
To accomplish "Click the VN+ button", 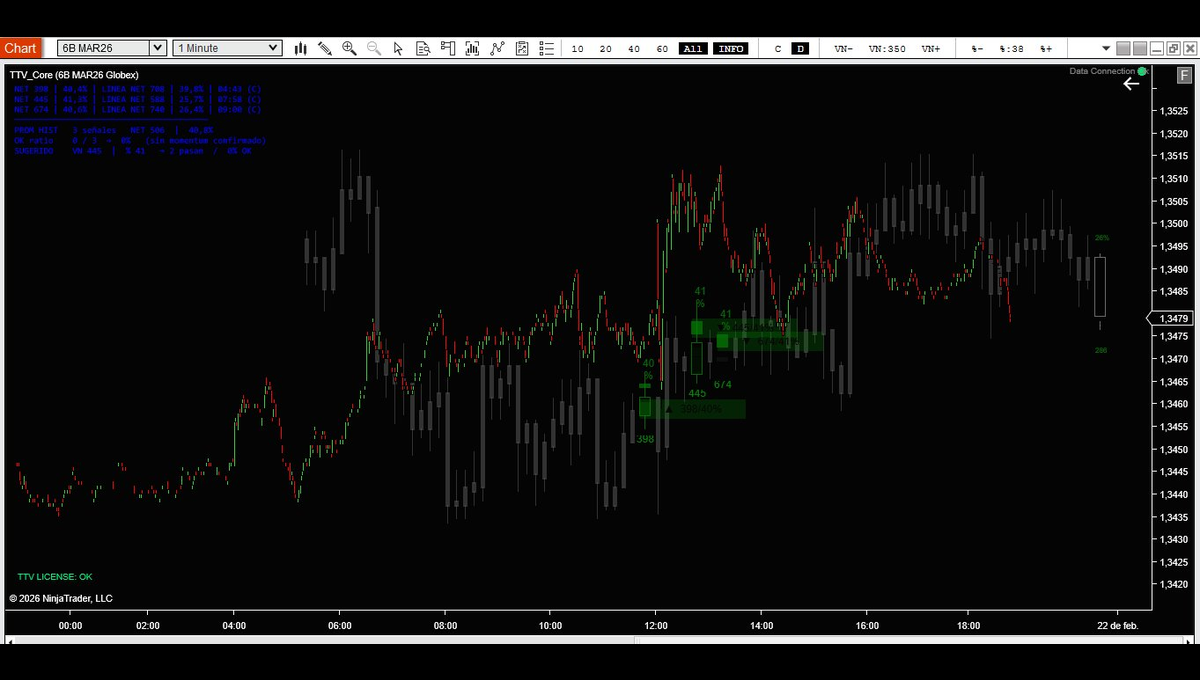I will point(931,48).
